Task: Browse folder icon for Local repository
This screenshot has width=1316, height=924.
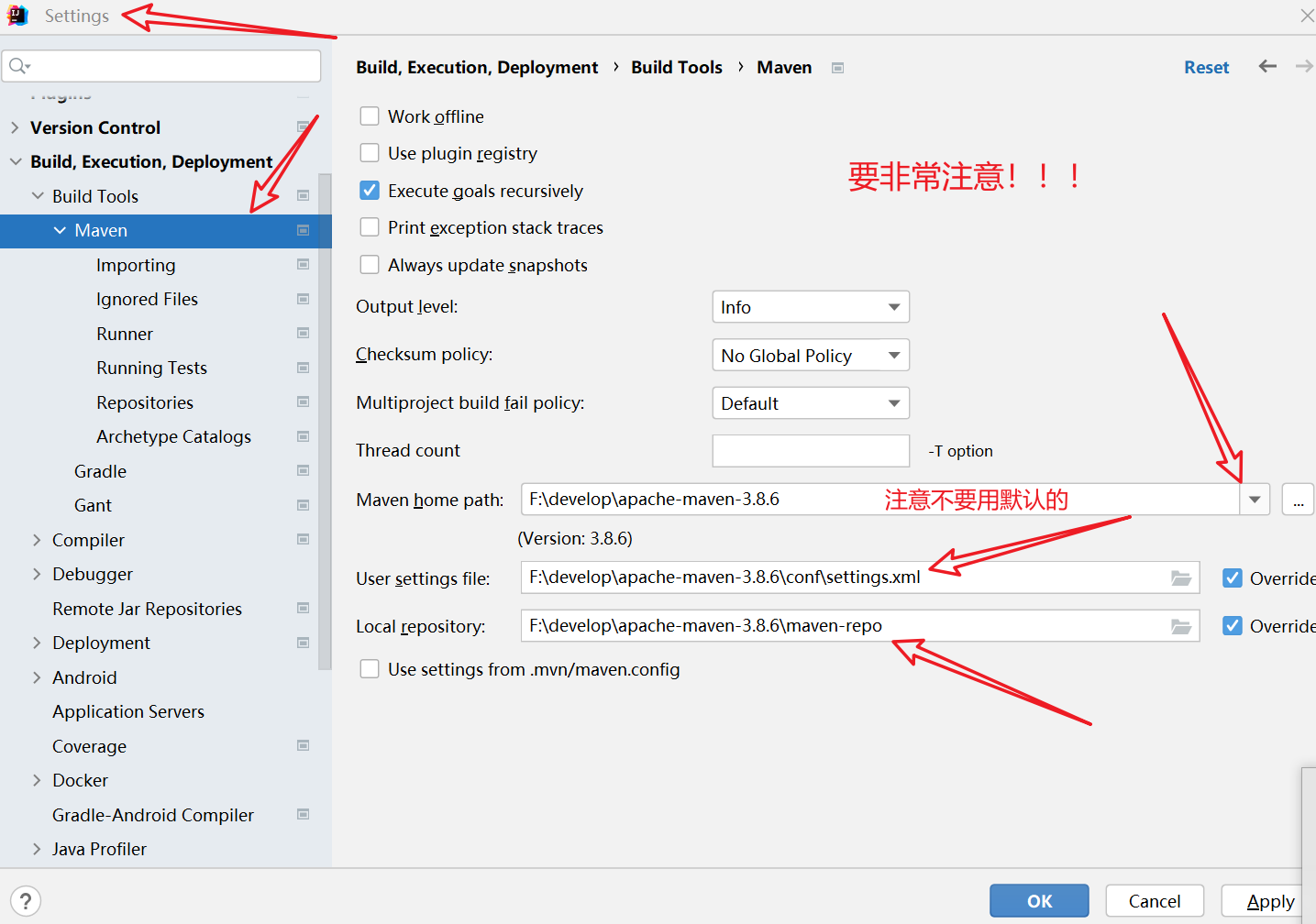Action: 1181,626
